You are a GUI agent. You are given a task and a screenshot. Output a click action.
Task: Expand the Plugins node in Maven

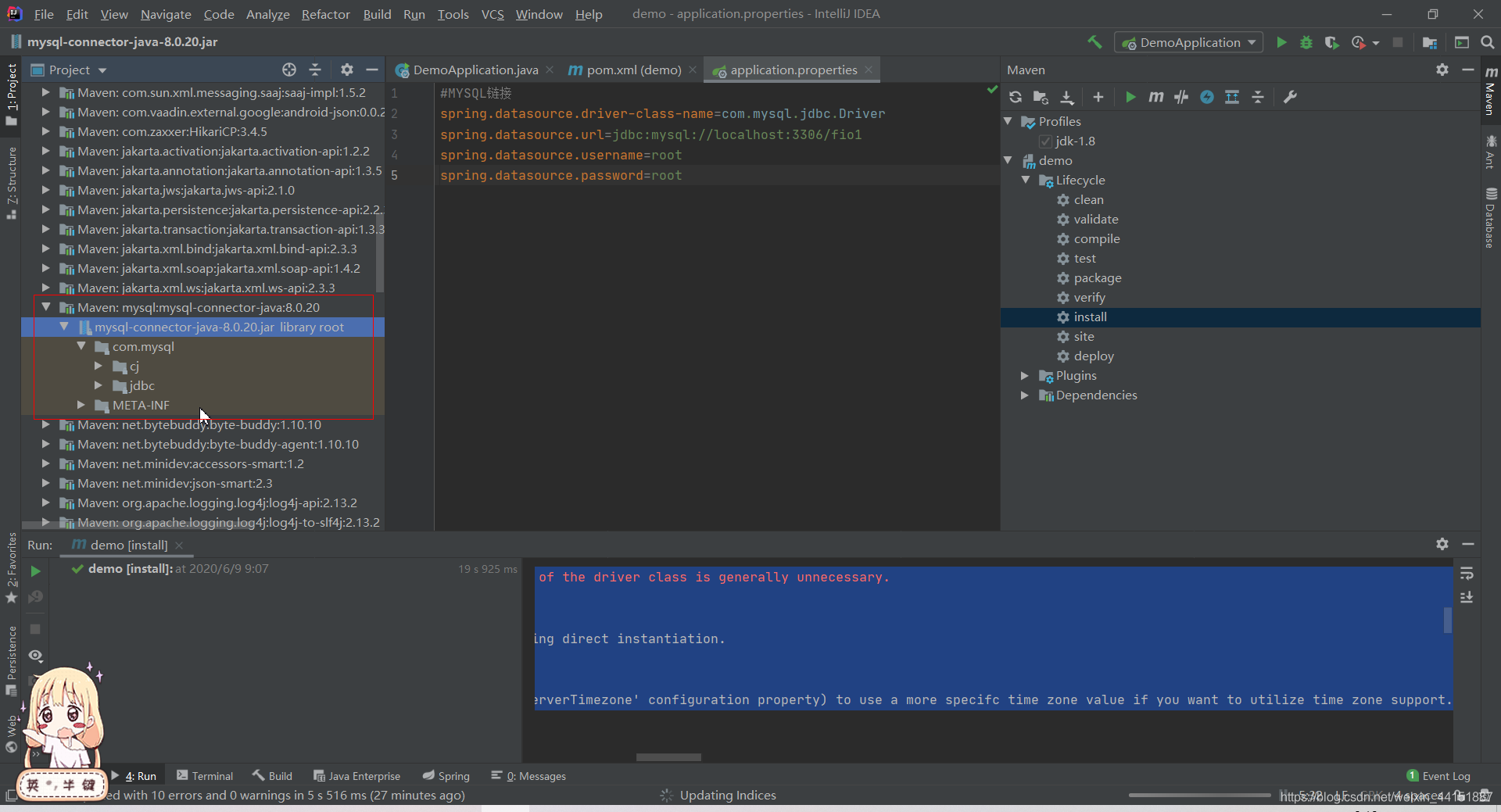pos(1025,376)
